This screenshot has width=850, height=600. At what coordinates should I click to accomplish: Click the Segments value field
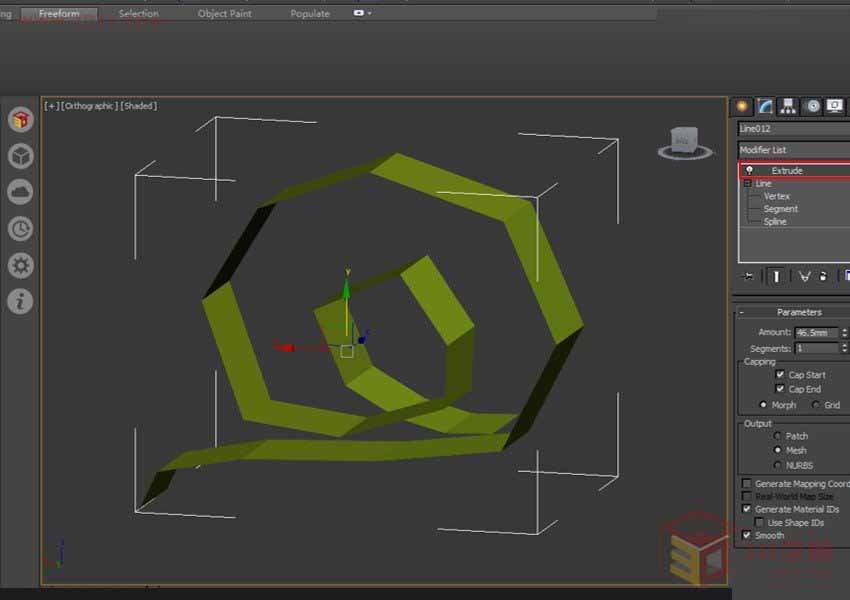[x=817, y=348]
